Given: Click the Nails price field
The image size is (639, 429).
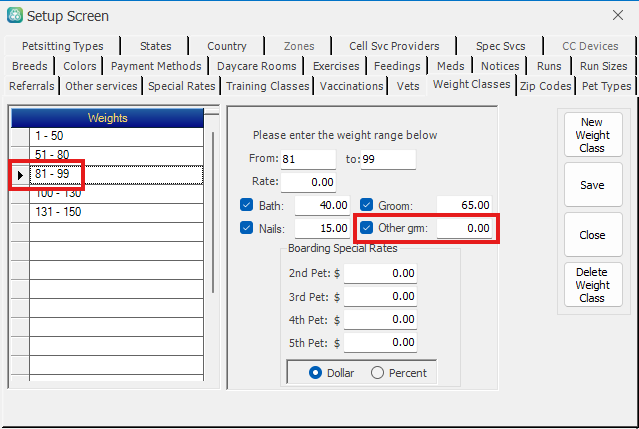Looking at the screenshot, I should coord(322,228).
